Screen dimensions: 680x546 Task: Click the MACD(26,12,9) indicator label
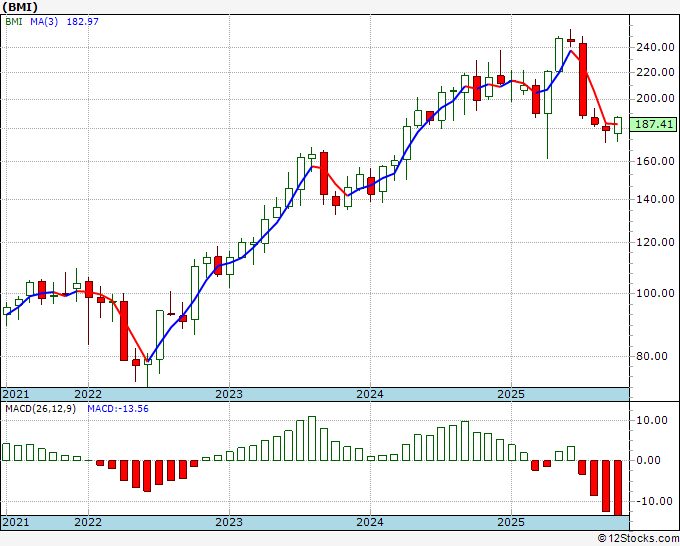(40, 409)
